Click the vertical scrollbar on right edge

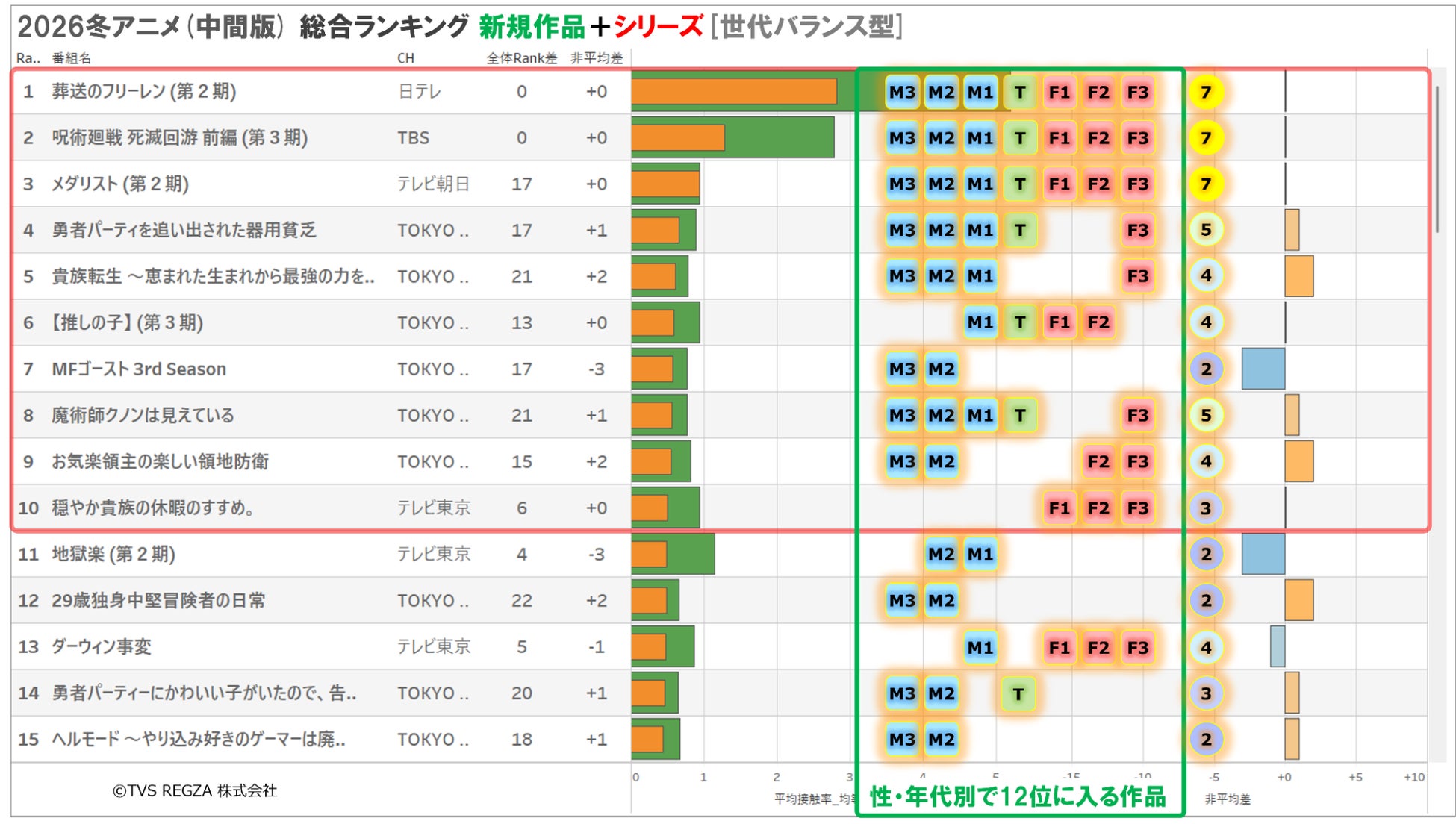pos(1437,158)
